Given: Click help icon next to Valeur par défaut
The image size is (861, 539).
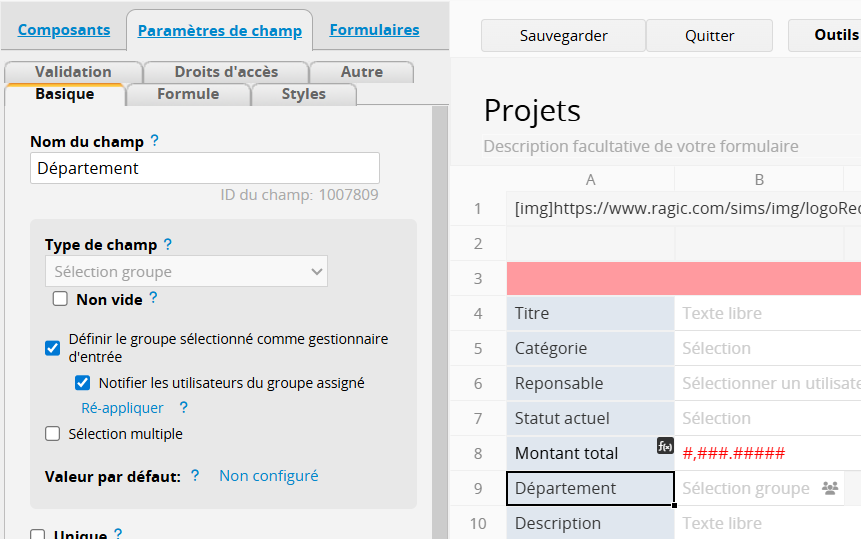Looking at the screenshot, I should (195, 476).
